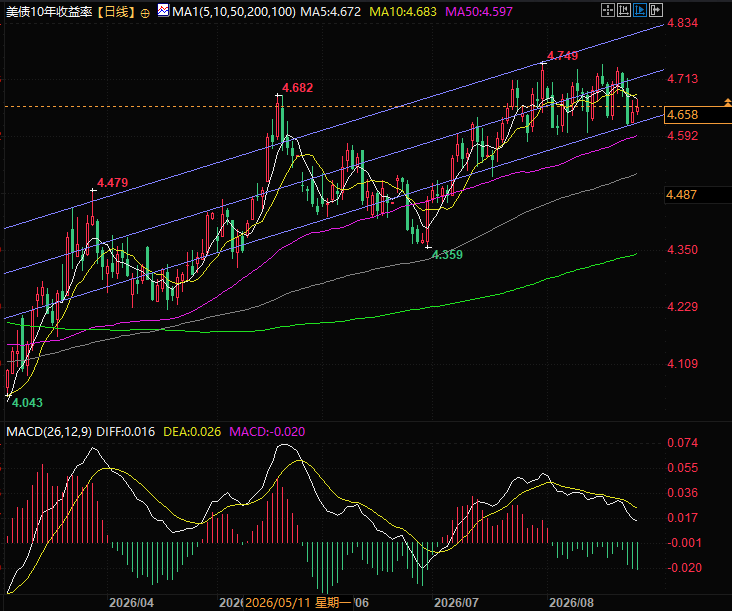Click the 4.109 price axis label
This screenshot has width=732, height=611.
pos(683,364)
